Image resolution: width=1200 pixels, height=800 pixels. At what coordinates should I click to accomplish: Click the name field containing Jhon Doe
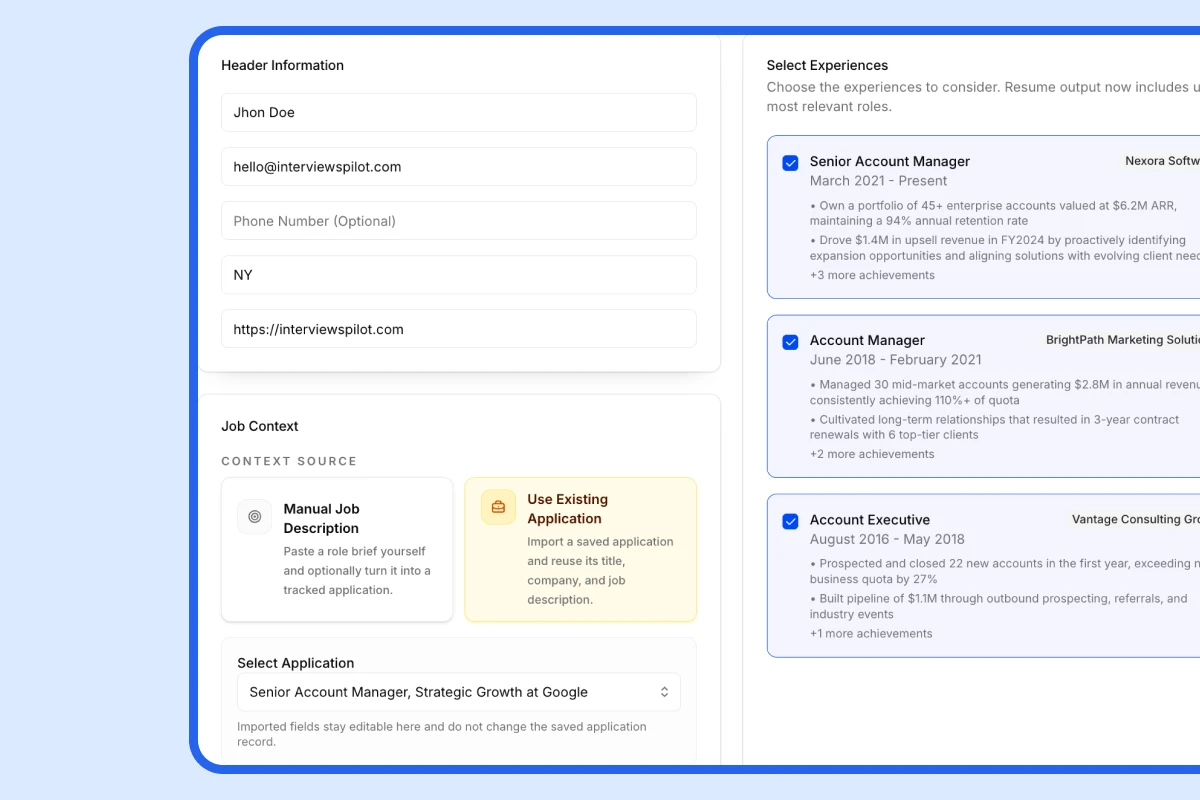pos(458,112)
